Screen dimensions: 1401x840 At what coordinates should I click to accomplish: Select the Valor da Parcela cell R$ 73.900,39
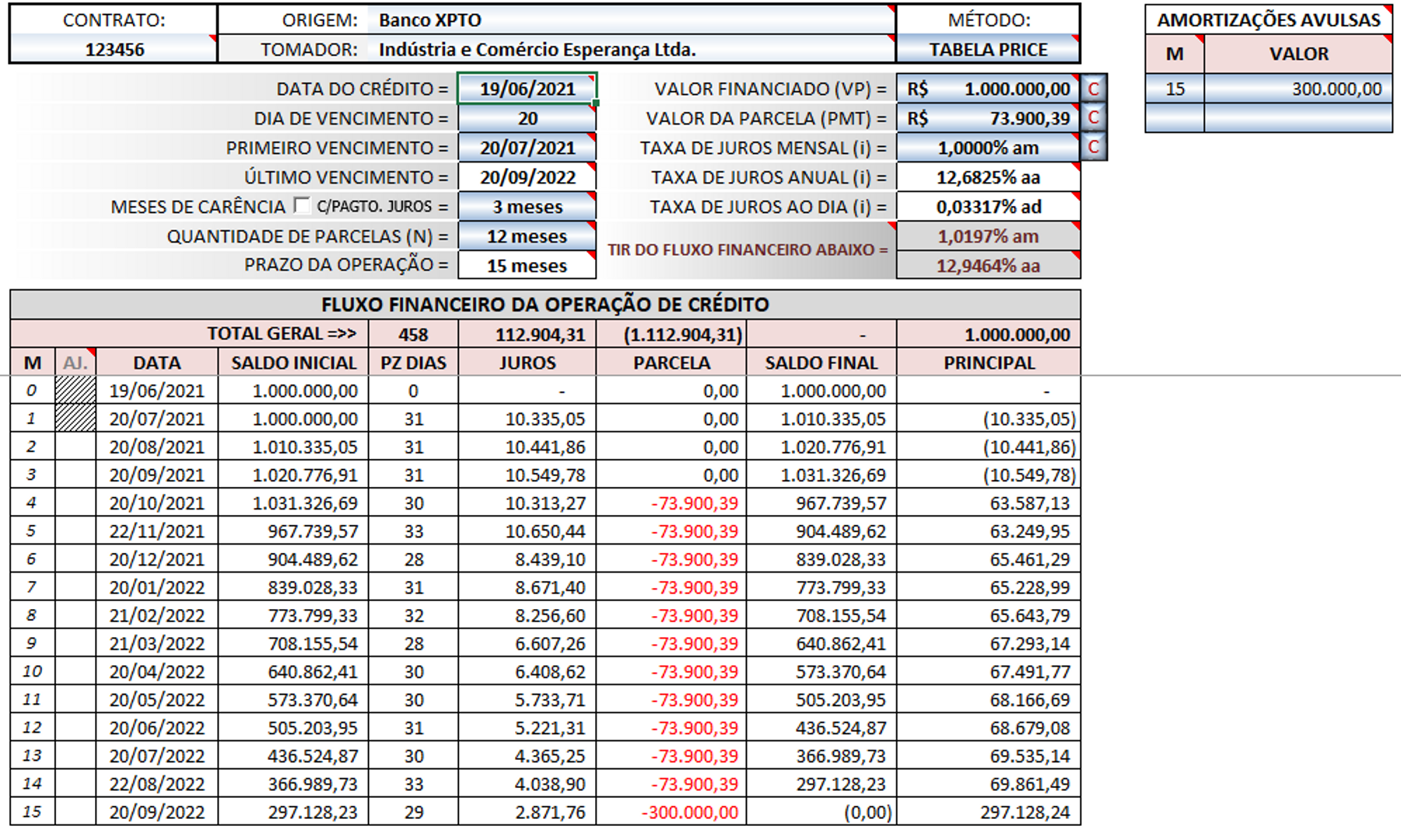click(x=989, y=118)
